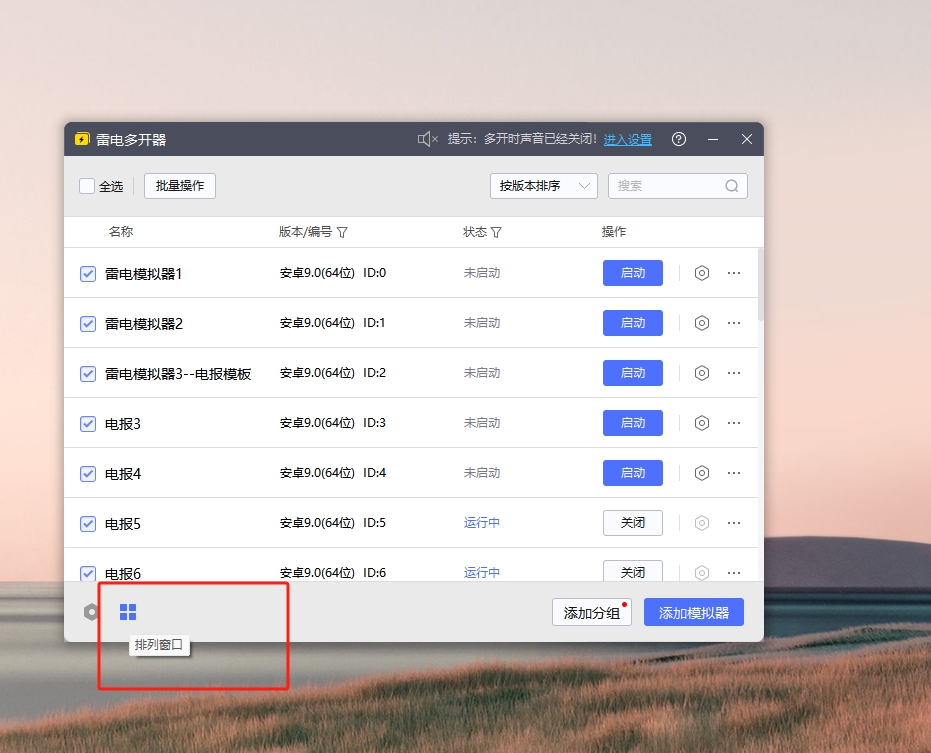Uncheck the 雷电模拟器2 checkbox

pos(87,322)
